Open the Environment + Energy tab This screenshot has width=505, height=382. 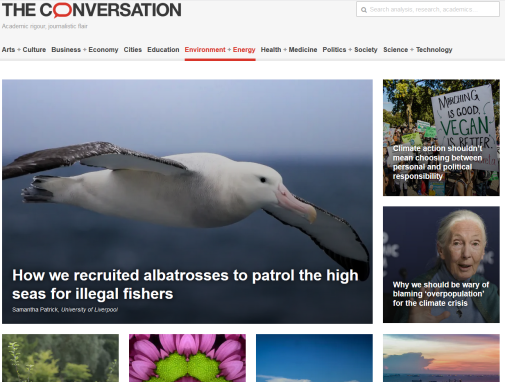click(x=220, y=50)
